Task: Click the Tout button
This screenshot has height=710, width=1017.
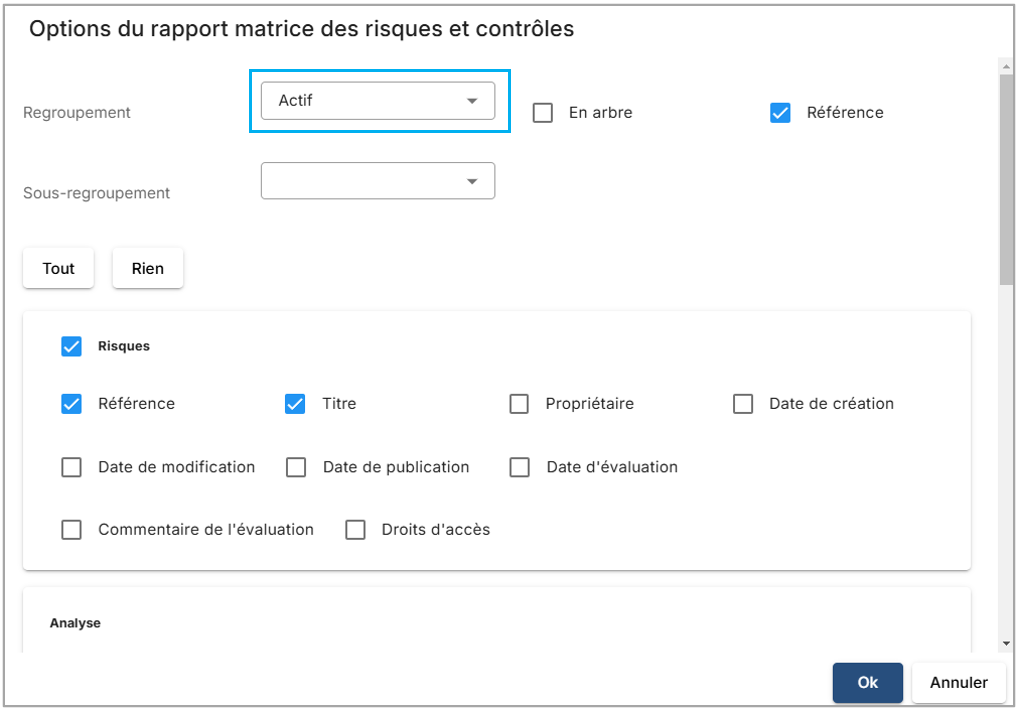Action: (x=58, y=268)
